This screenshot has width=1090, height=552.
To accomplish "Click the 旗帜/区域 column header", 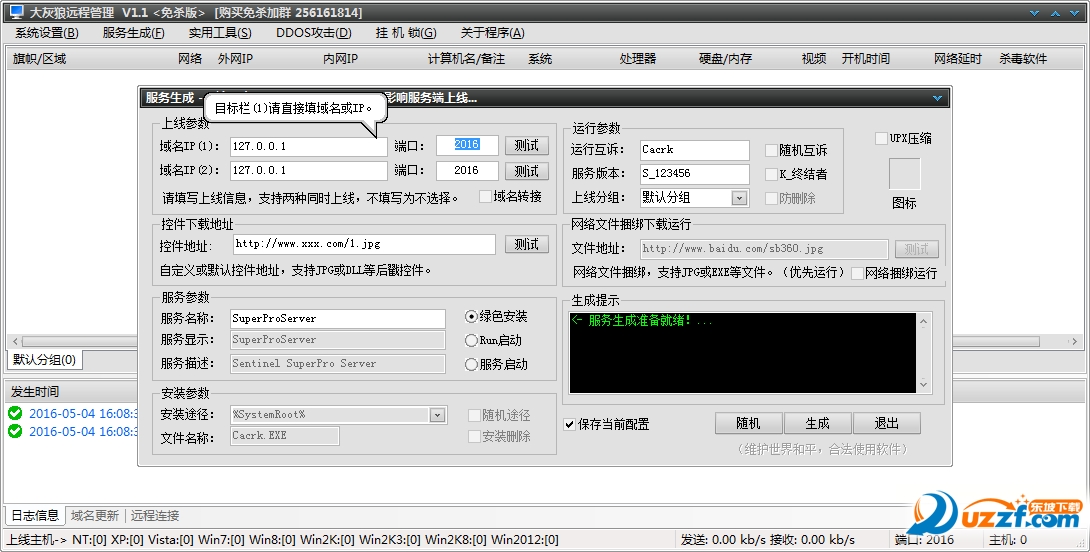I will coord(40,59).
